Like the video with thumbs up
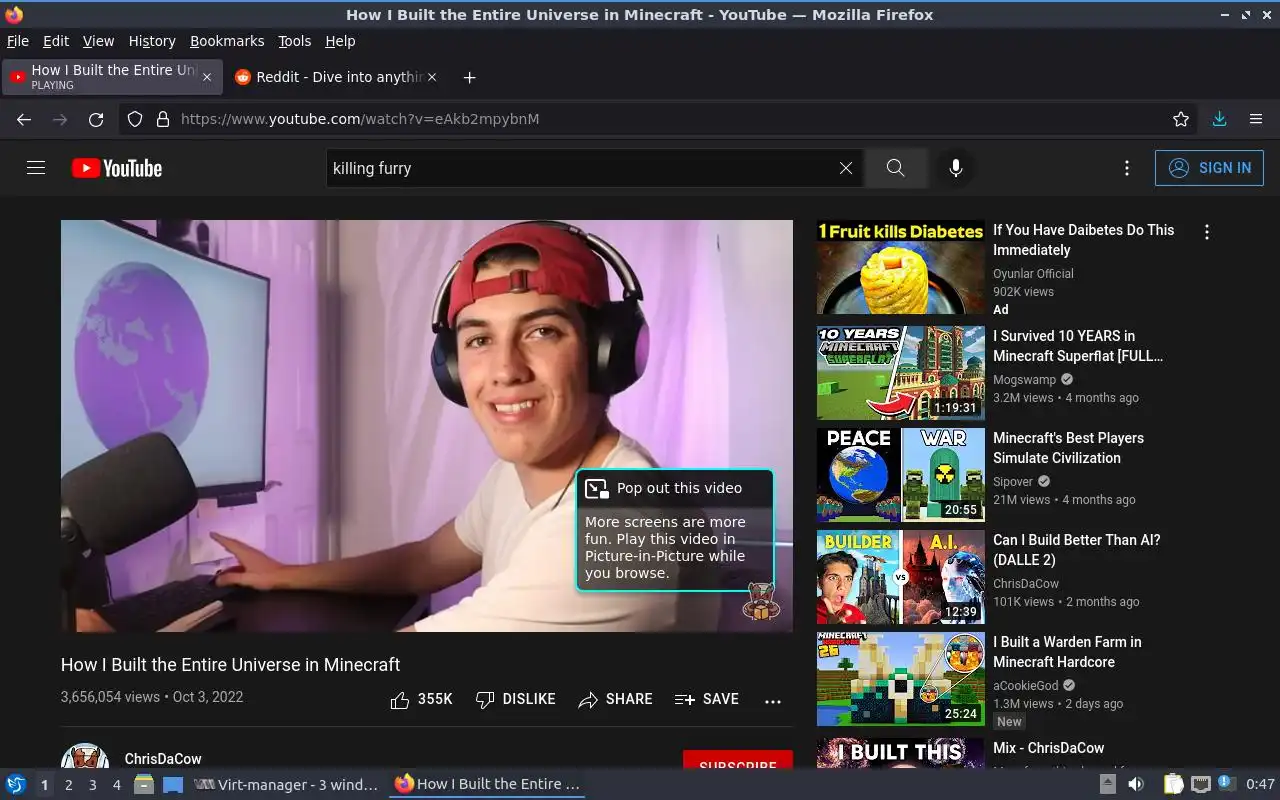Viewport: 1280px width, 800px height. coord(421,699)
